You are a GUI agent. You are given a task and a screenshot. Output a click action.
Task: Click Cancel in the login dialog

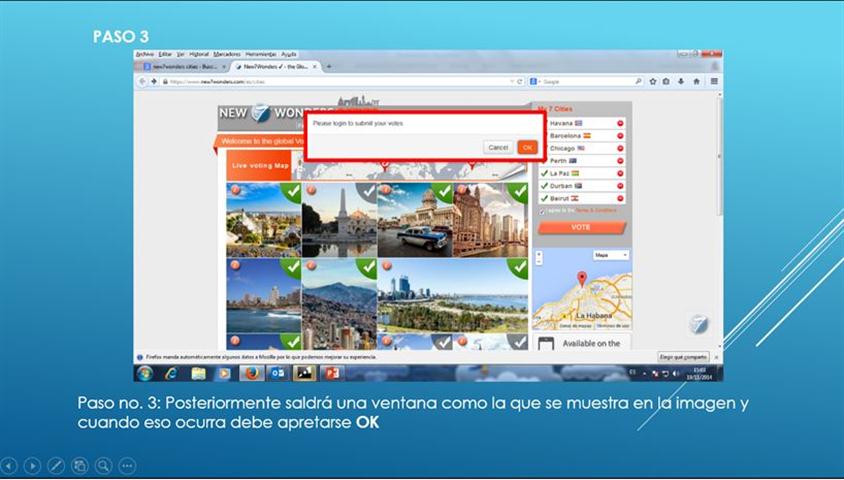498,147
